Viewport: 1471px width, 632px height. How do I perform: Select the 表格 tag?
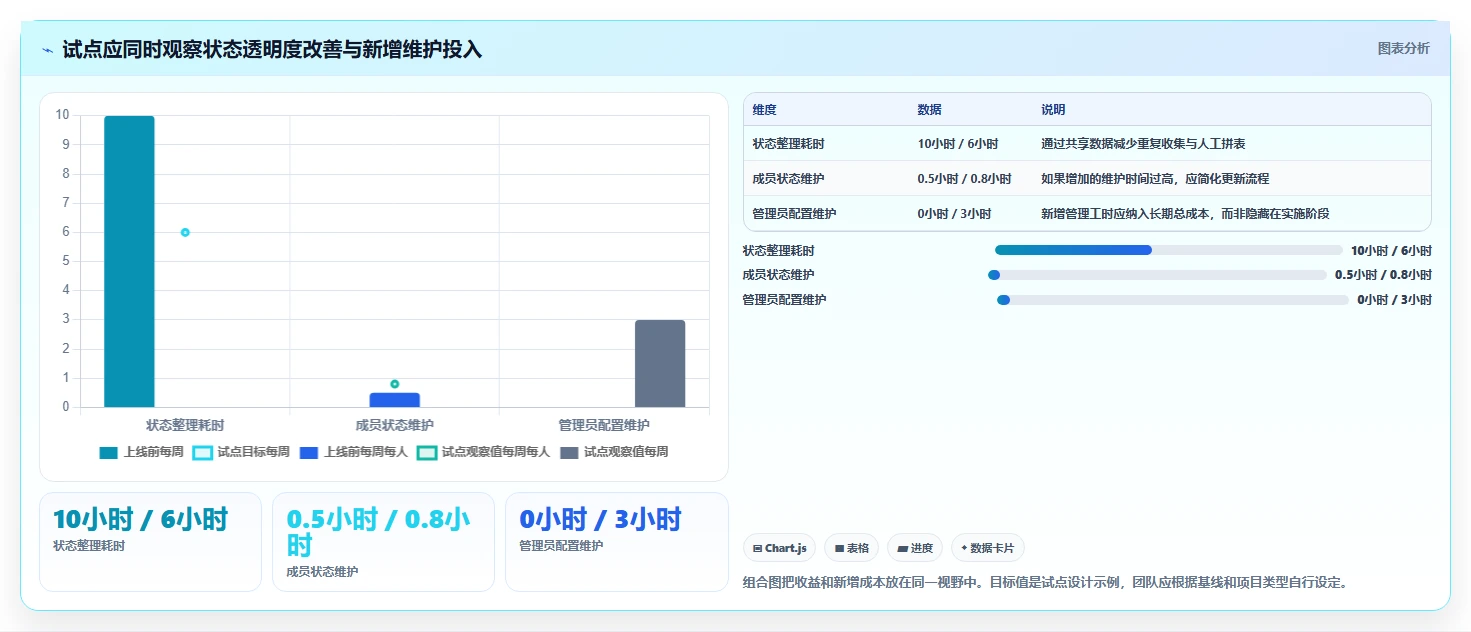click(851, 548)
